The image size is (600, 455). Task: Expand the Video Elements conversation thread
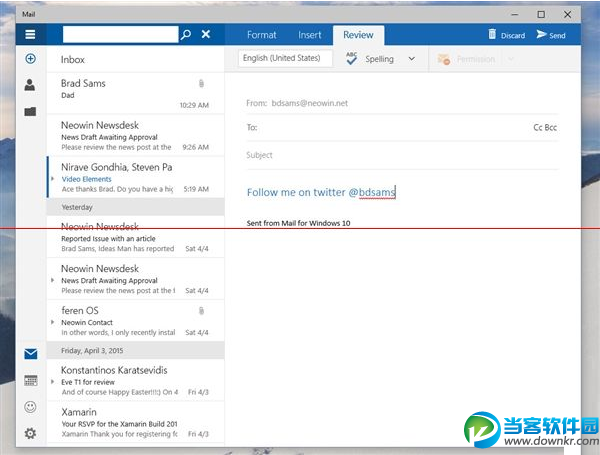52,179
